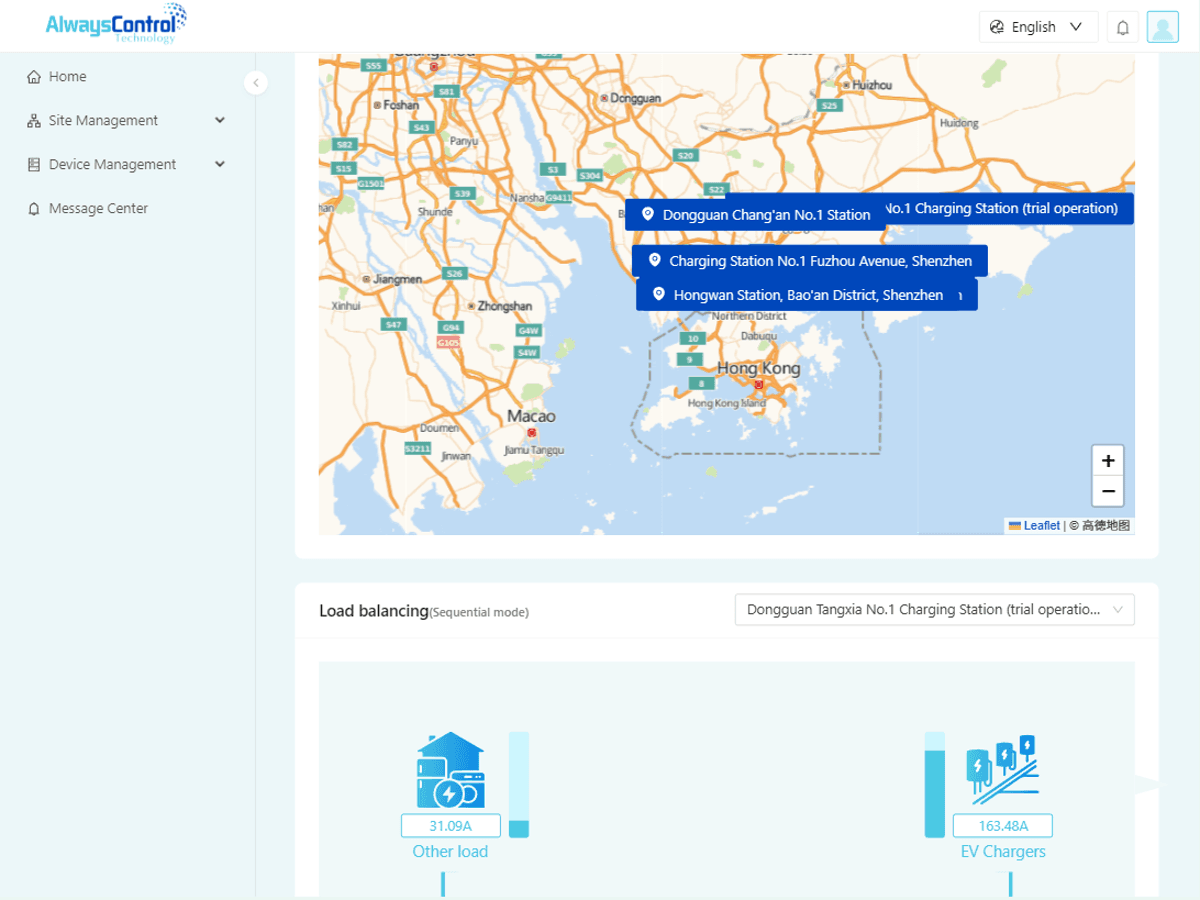Click pin icon for Hongwan Station marker
The image size is (1200, 900).
[x=658, y=294]
